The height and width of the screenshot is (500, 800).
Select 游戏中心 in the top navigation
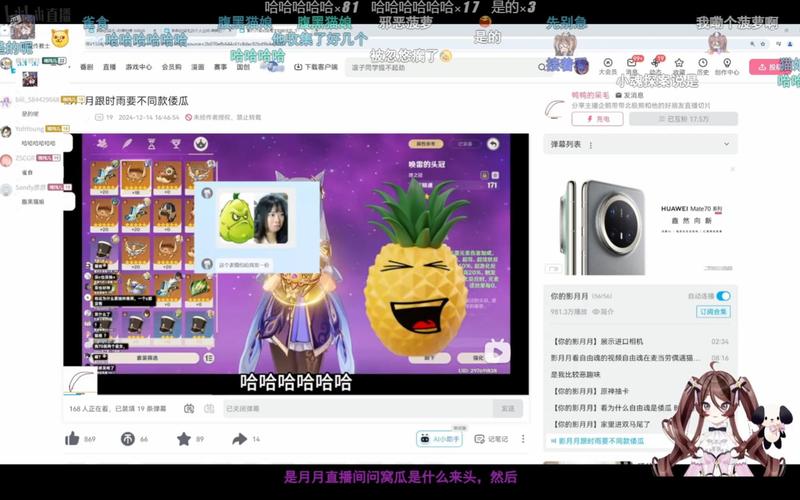pos(138,67)
